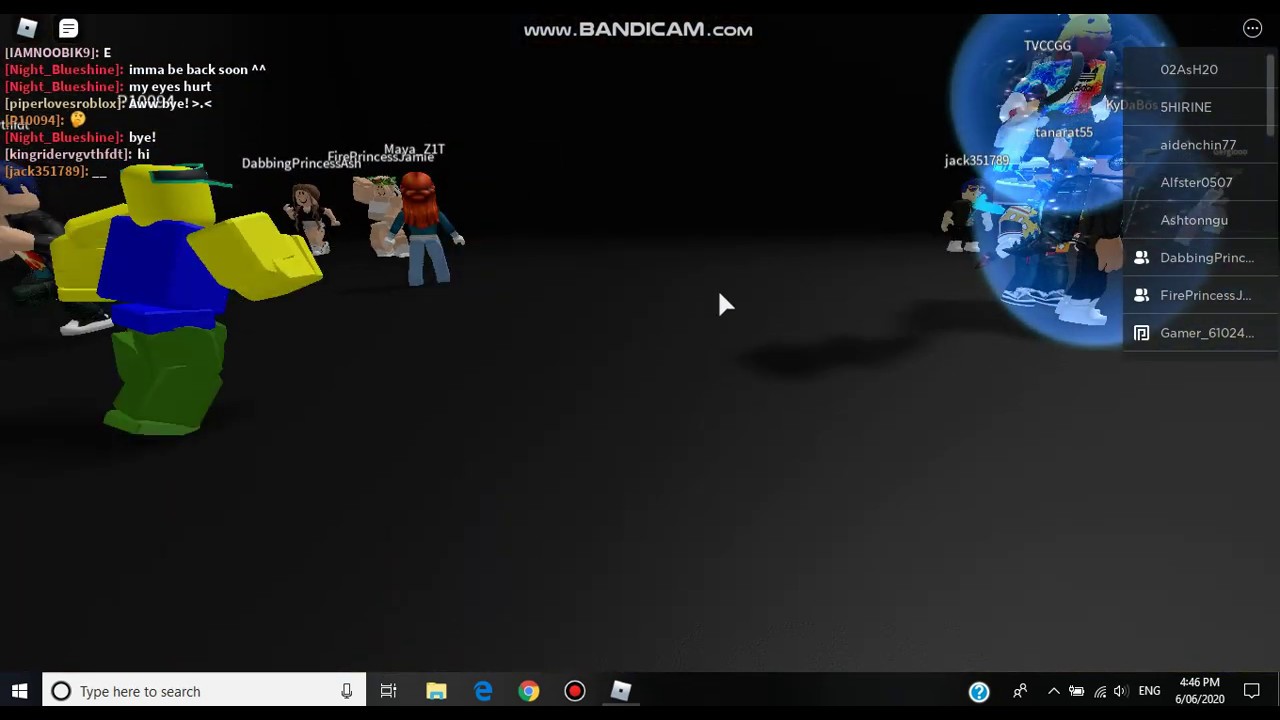Select player Ashtonngu in the player list
Image resolution: width=1280 pixels, height=720 pixels.
click(1199, 220)
